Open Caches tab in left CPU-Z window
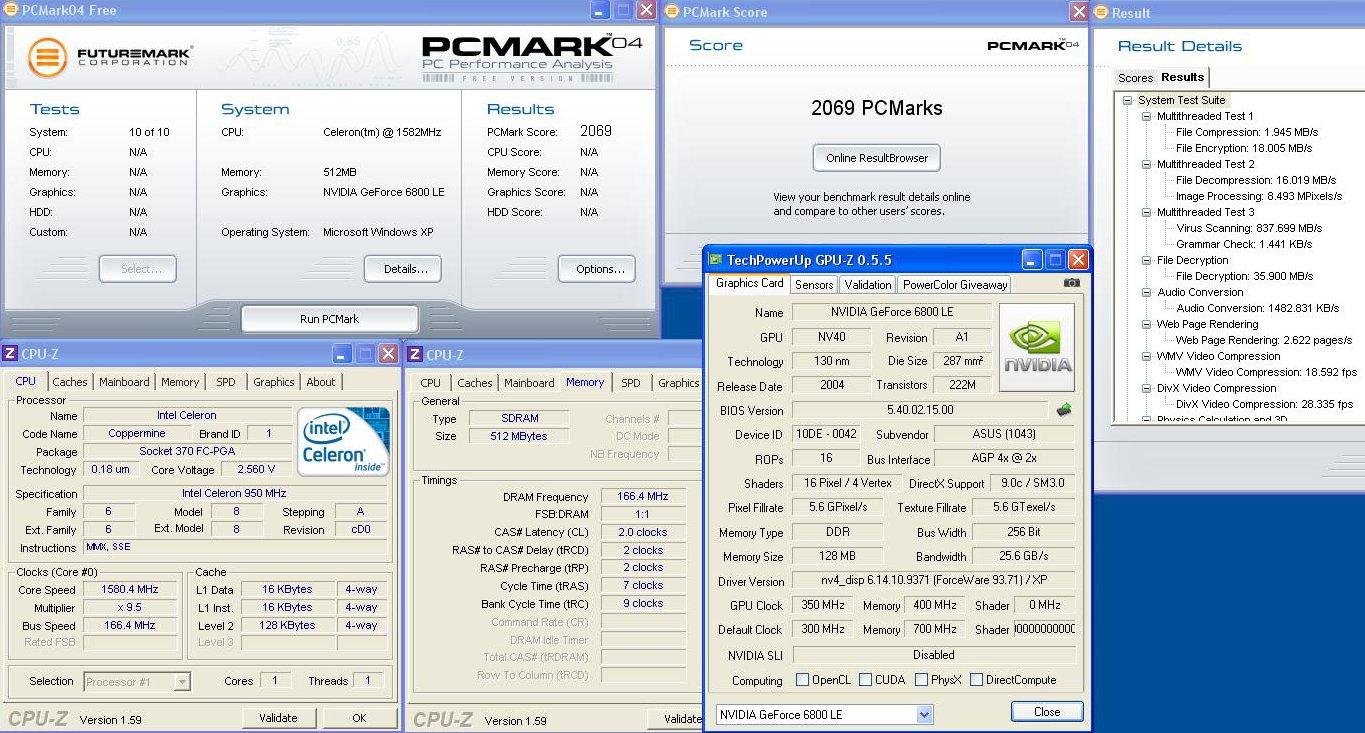 pos(70,382)
